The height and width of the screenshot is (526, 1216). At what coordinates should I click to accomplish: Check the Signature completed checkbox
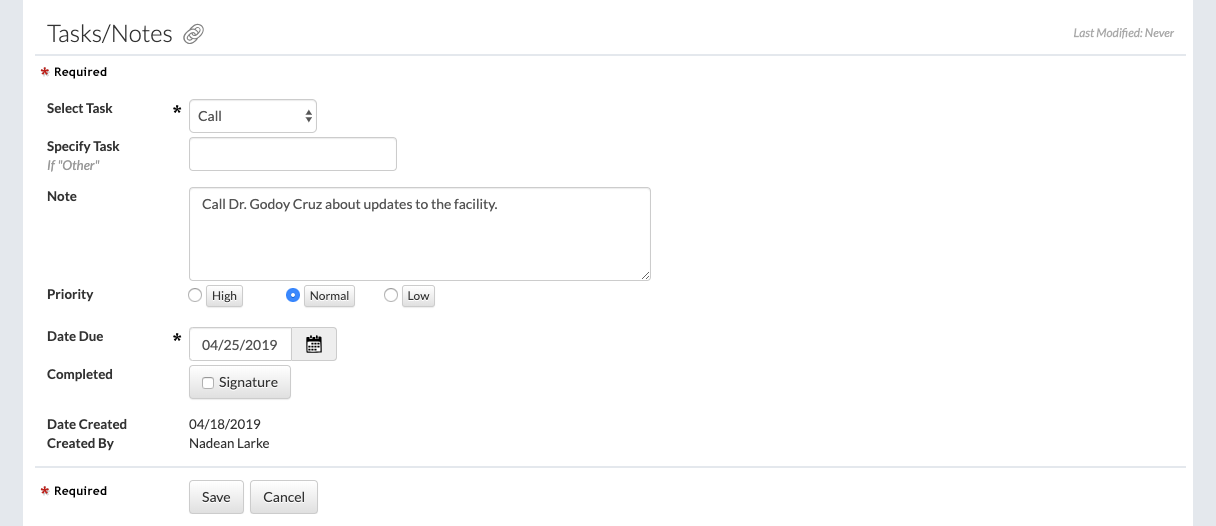(208, 382)
